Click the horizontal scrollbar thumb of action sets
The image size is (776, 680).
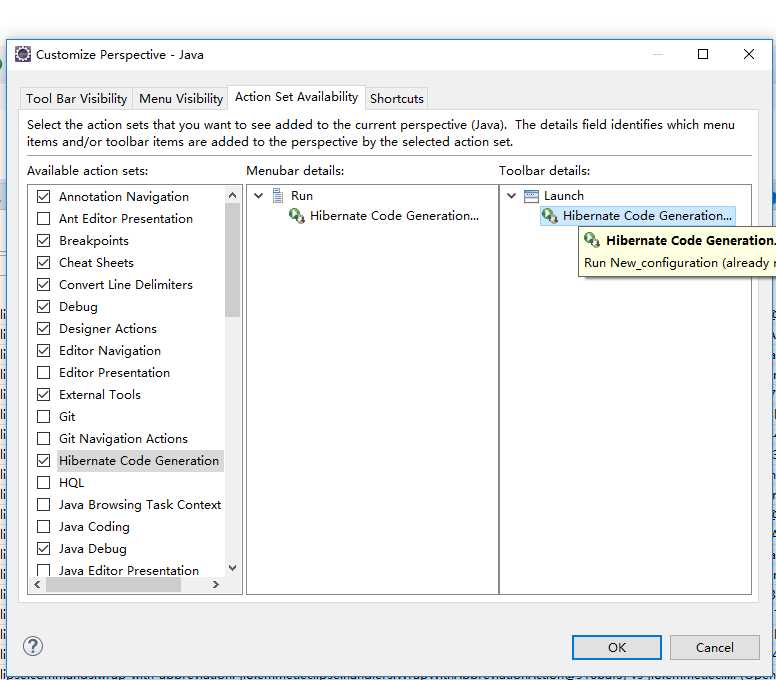click(113, 584)
